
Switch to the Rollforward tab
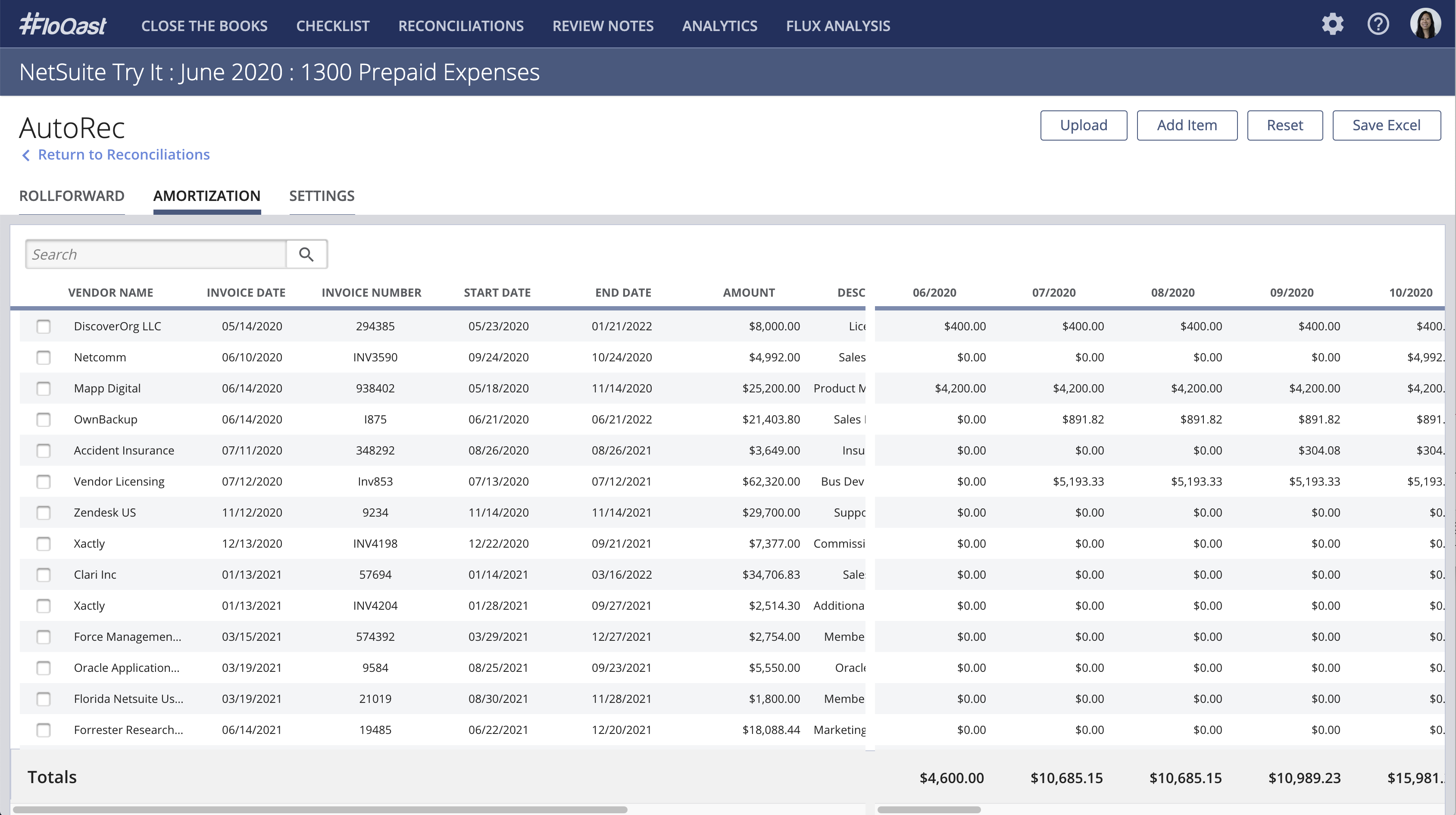[x=72, y=196]
